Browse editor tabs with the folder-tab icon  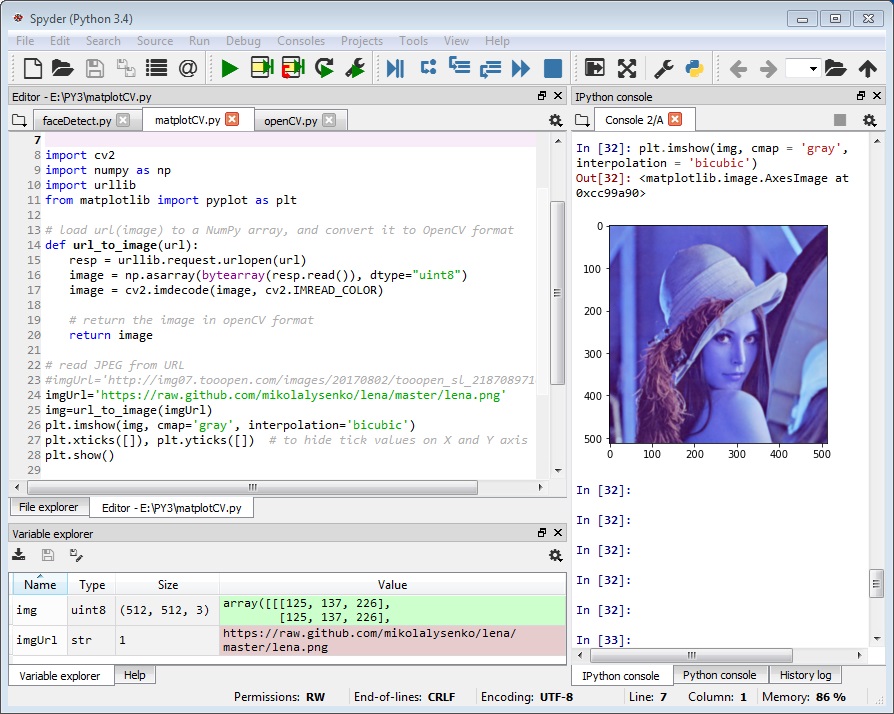coord(19,120)
